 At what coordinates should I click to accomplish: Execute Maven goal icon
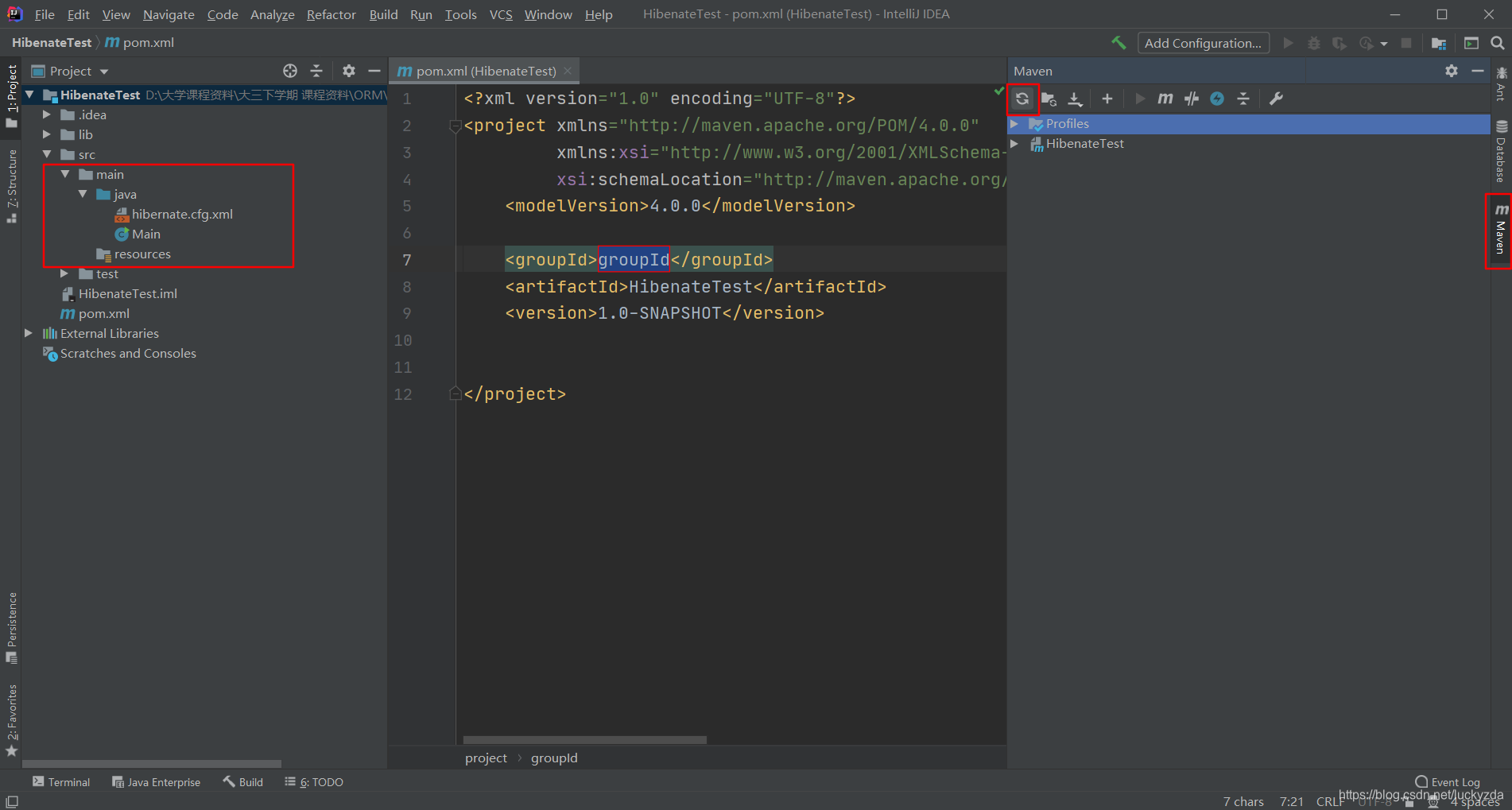(1165, 99)
